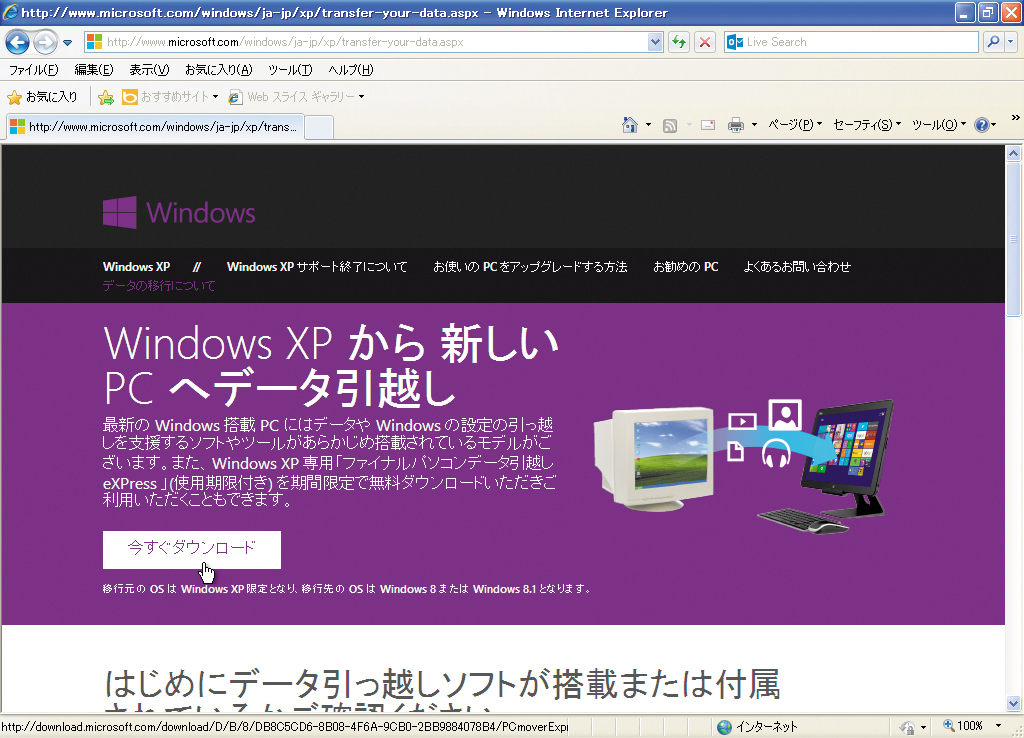Click the RSS feeds icon
This screenshot has width=1024, height=738.
coord(670,125)
